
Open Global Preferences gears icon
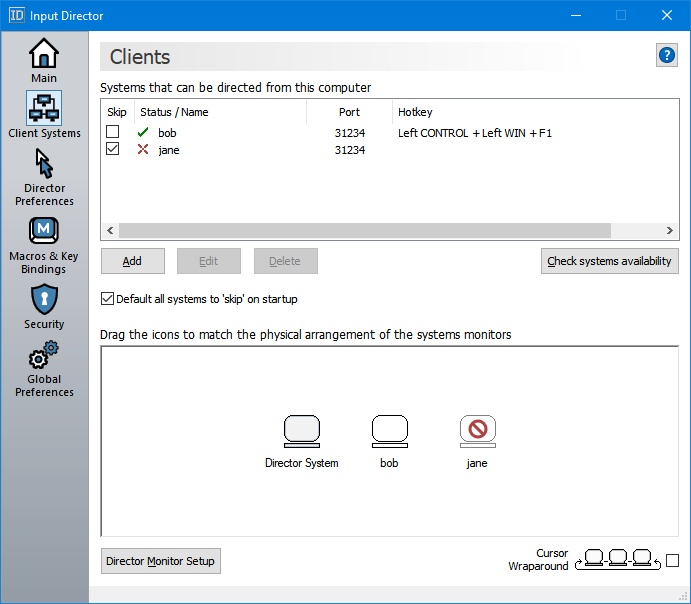point(44,355)
